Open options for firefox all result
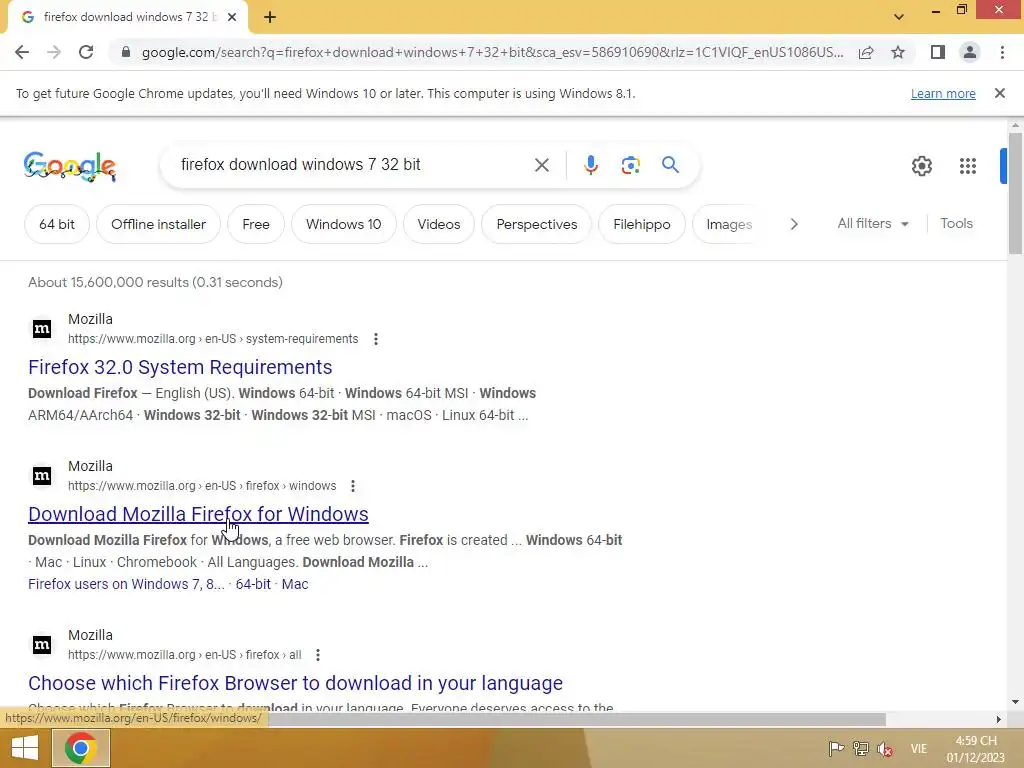The height and width of the screenshot is (768, 1024). click(x=317, y=655)
